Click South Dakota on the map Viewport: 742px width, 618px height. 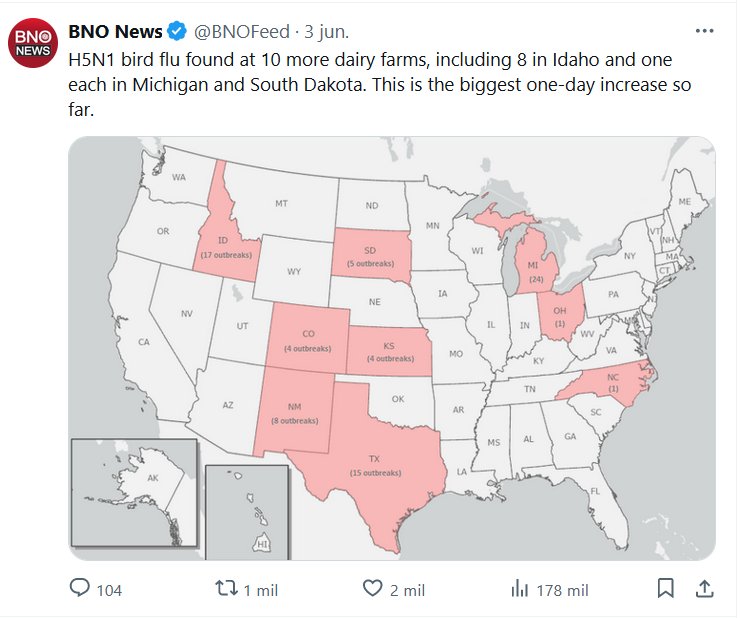(372, 256)
